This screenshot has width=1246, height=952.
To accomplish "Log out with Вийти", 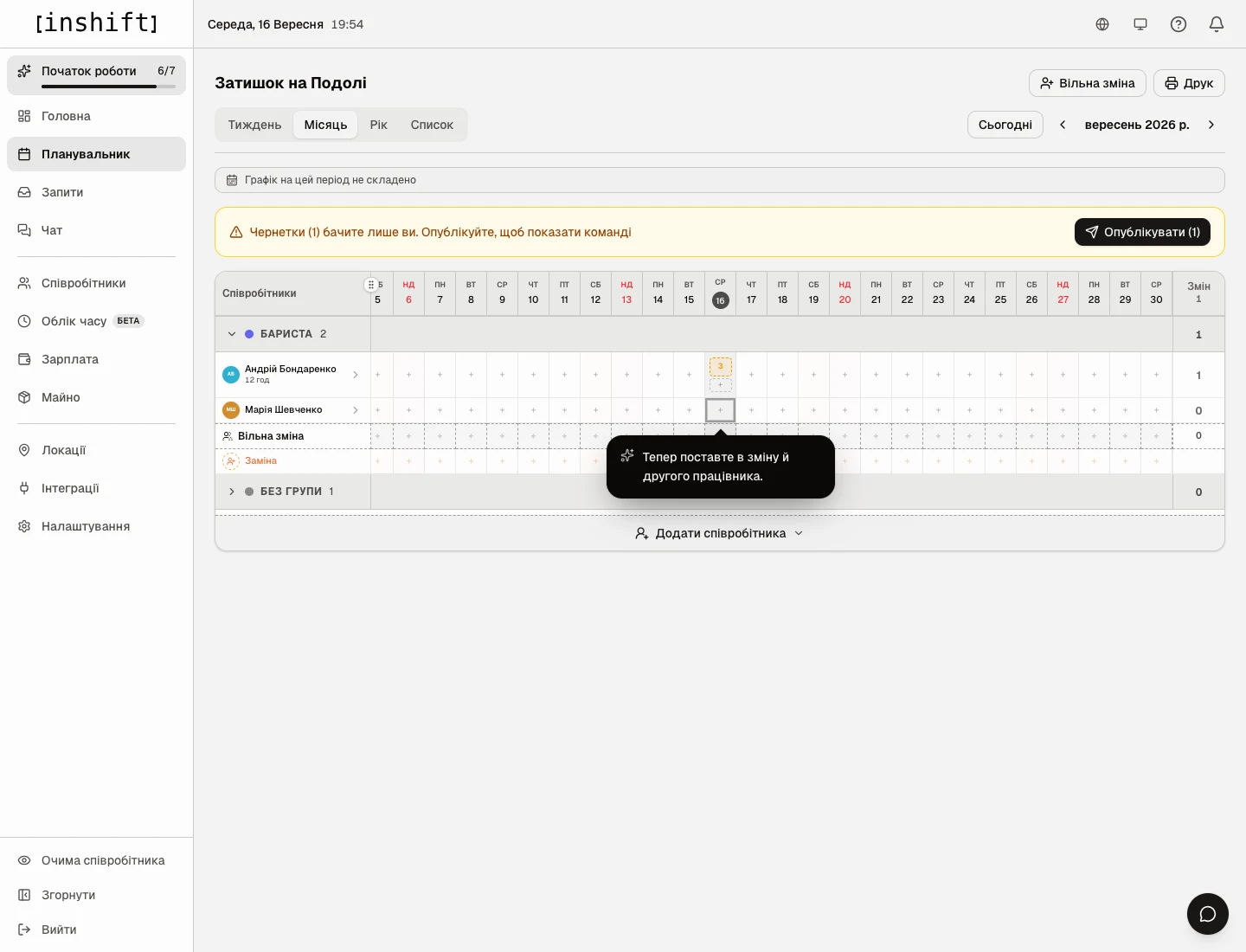I will click(x=96, y=929).
